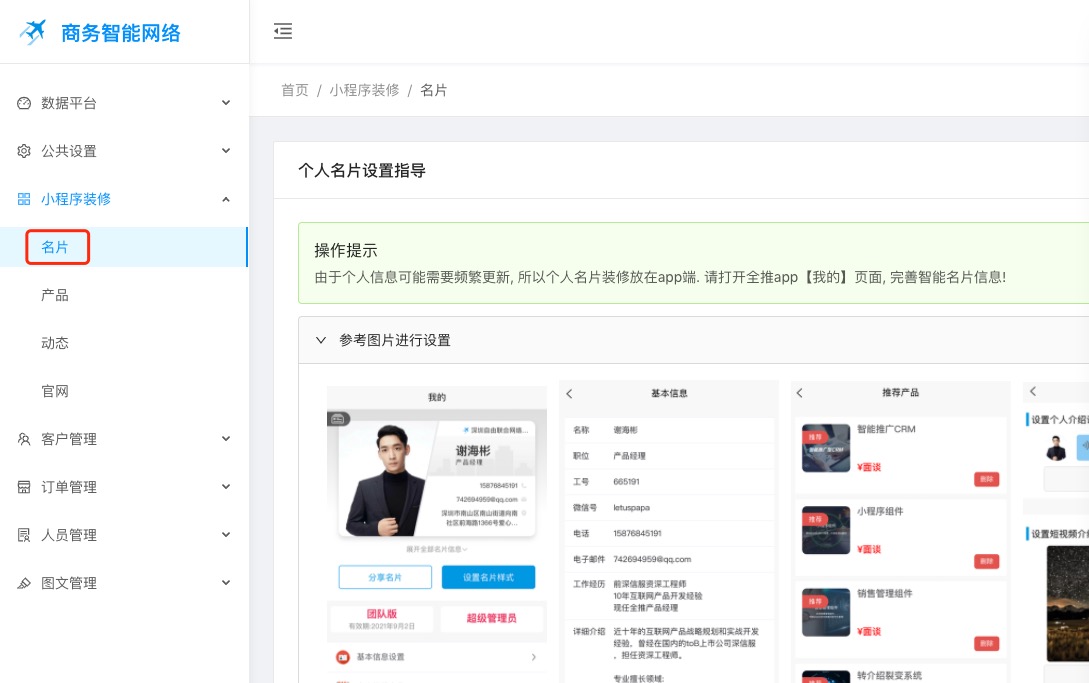
Task: Click the red delete button for 智能推广CRM
Action: pyautogui.click(x=986, y=479)
